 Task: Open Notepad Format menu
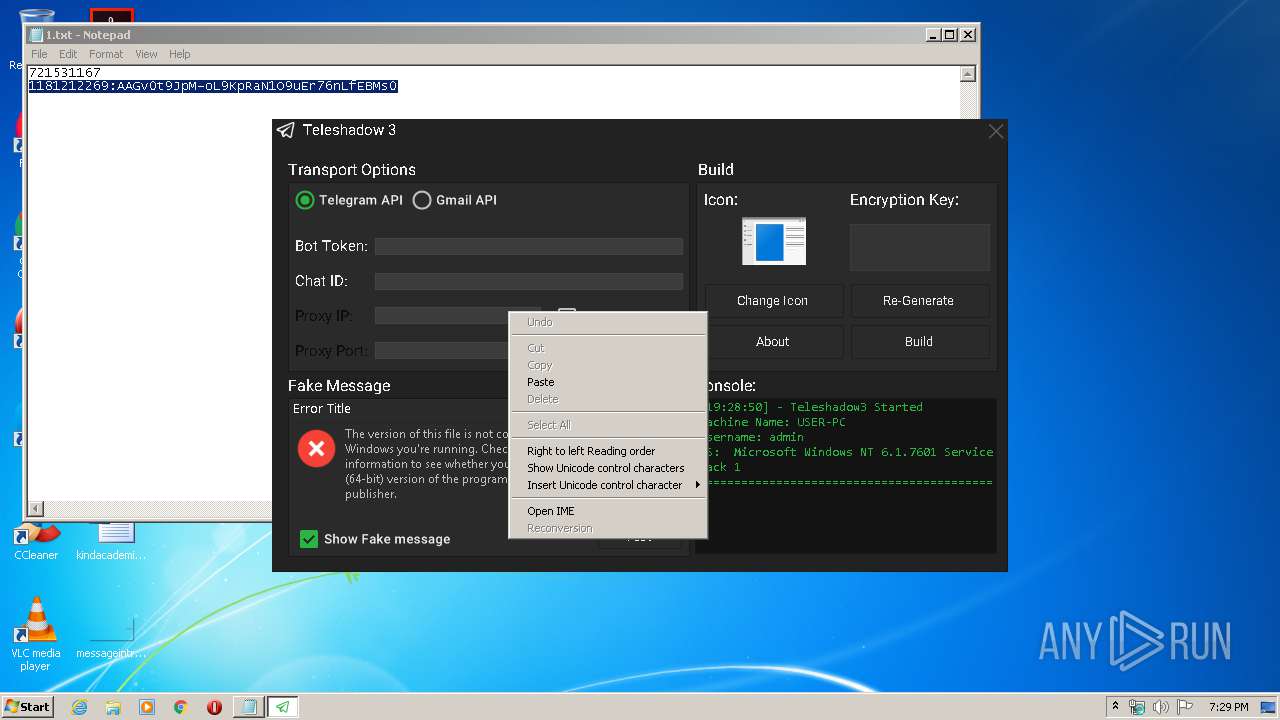click(106, 54)
